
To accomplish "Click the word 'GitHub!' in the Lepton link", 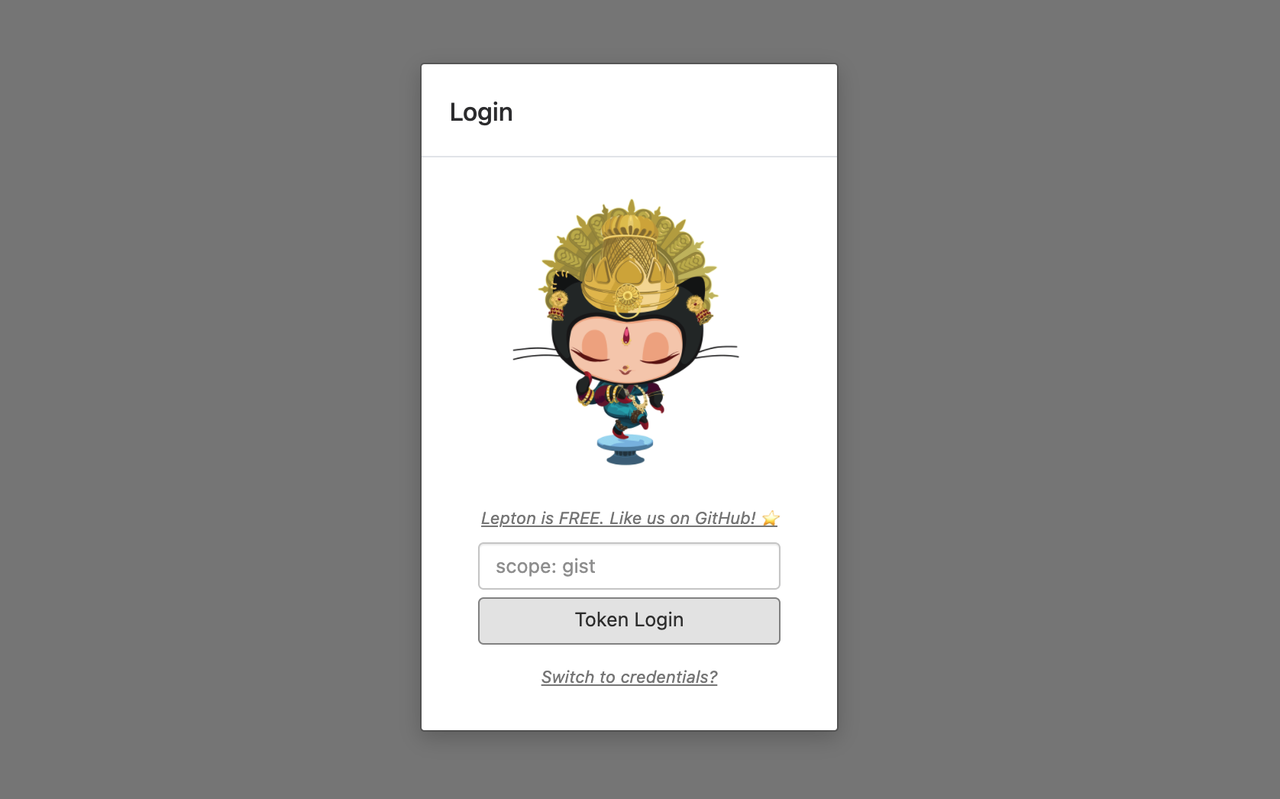I will (x=725, y=518).
